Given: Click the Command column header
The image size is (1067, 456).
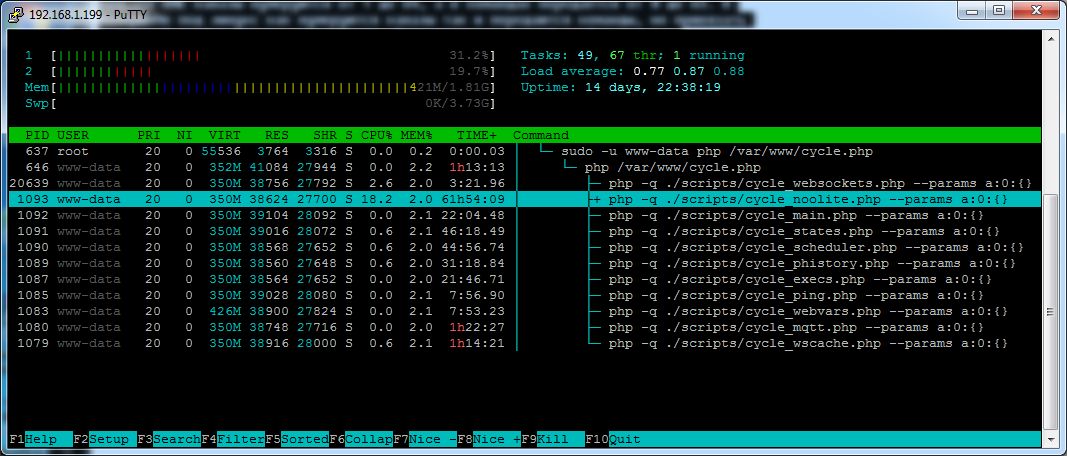Looking at the screenshot, I should tap(541, 135).
